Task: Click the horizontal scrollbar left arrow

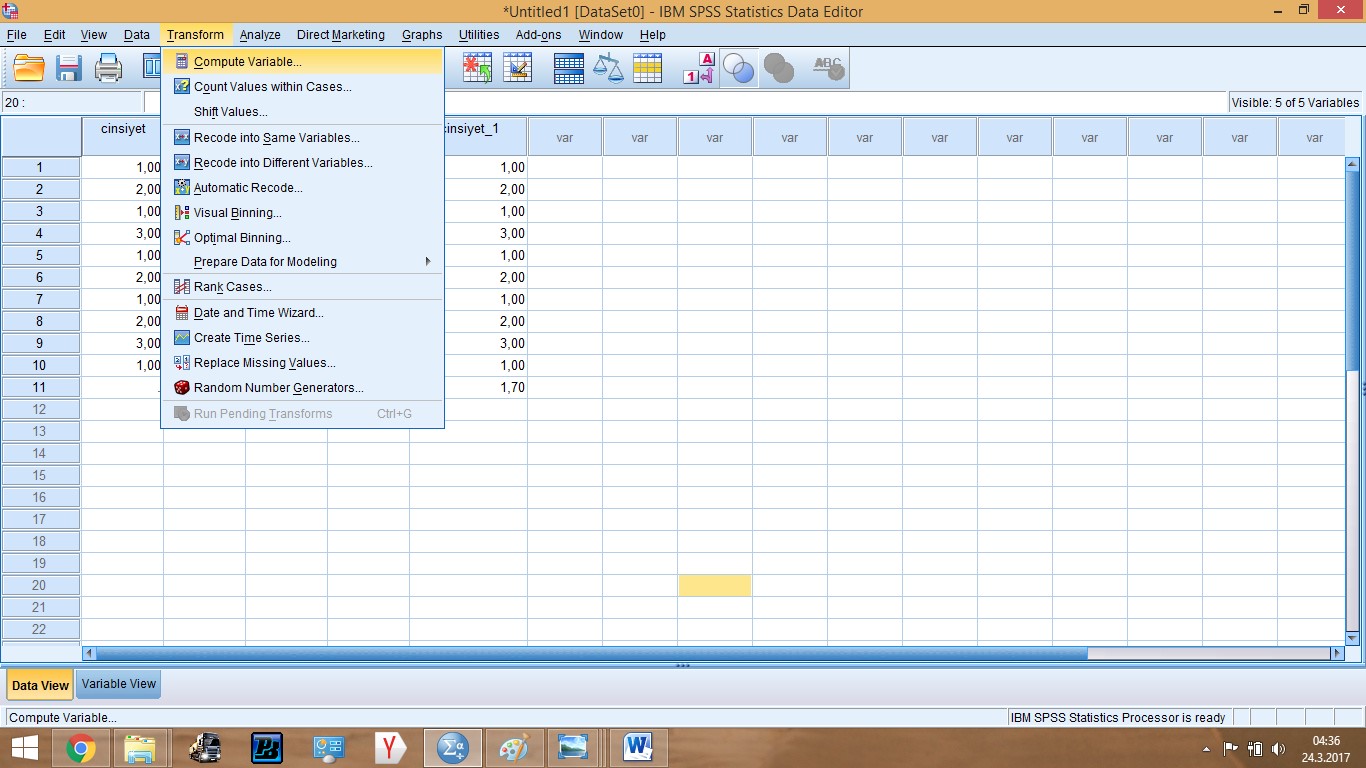Action: [x=89, y=653]
